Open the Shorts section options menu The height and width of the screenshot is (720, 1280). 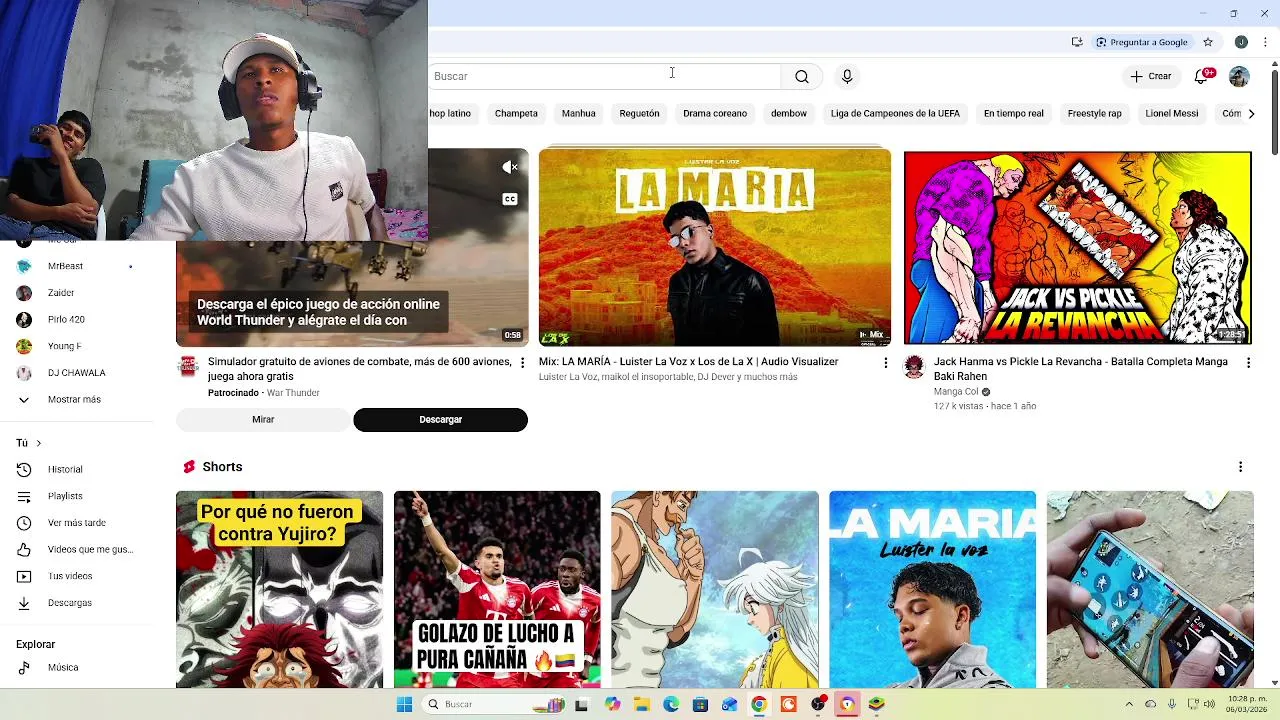point(1240,467)
